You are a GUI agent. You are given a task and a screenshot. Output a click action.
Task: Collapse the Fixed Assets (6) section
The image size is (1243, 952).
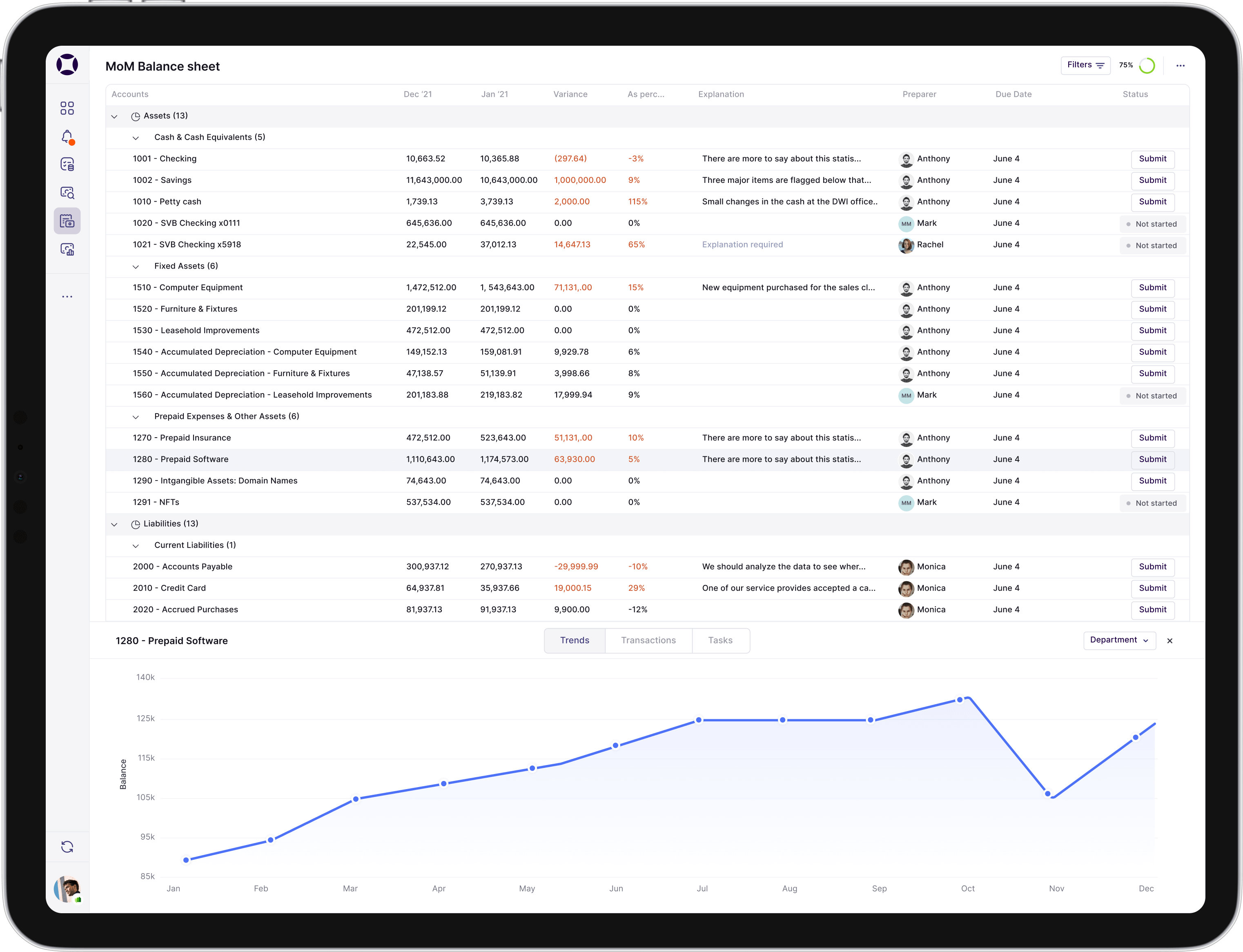[x=136, y=267]
